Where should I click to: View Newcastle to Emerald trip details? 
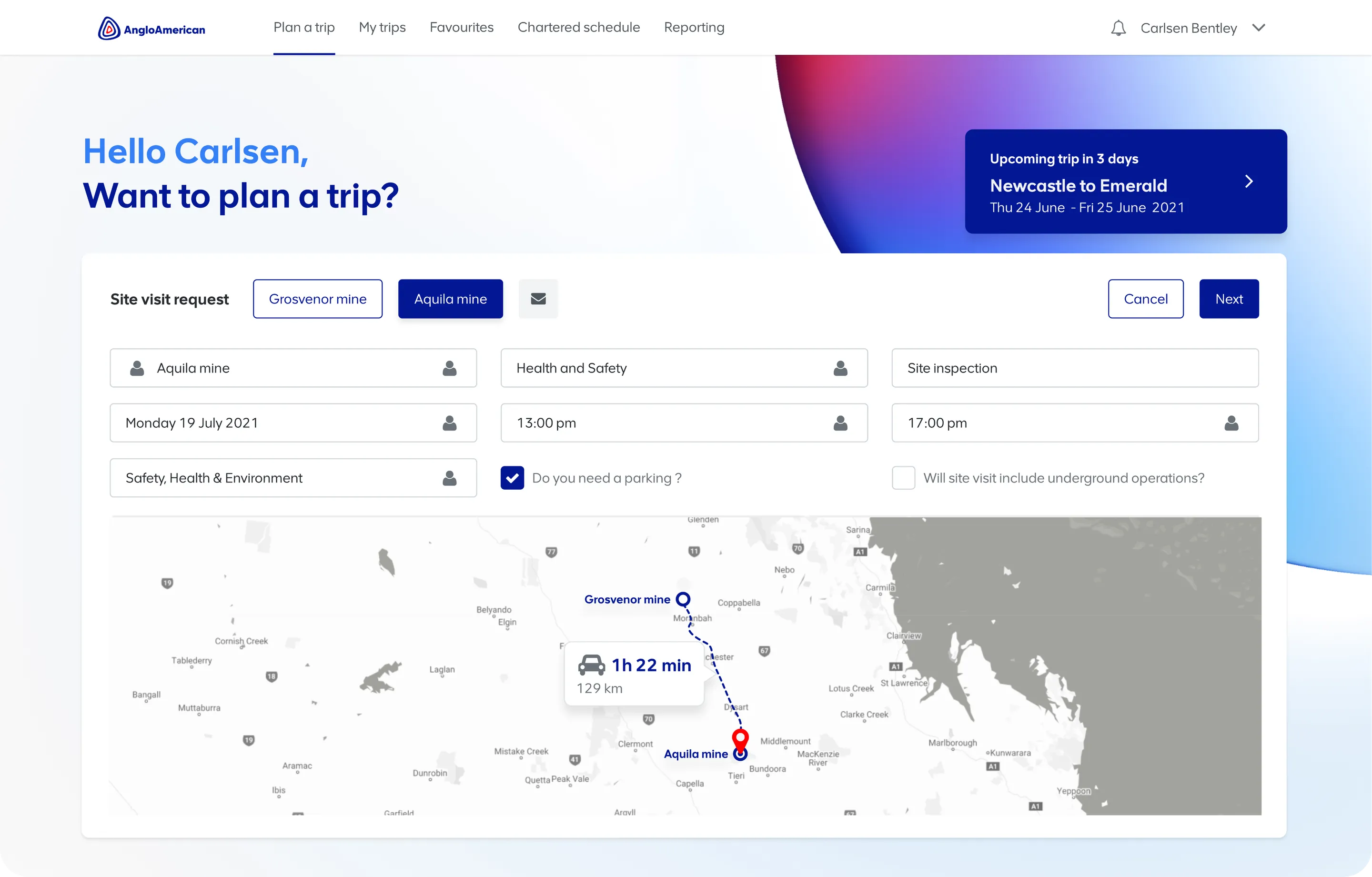click(1125, 181)
